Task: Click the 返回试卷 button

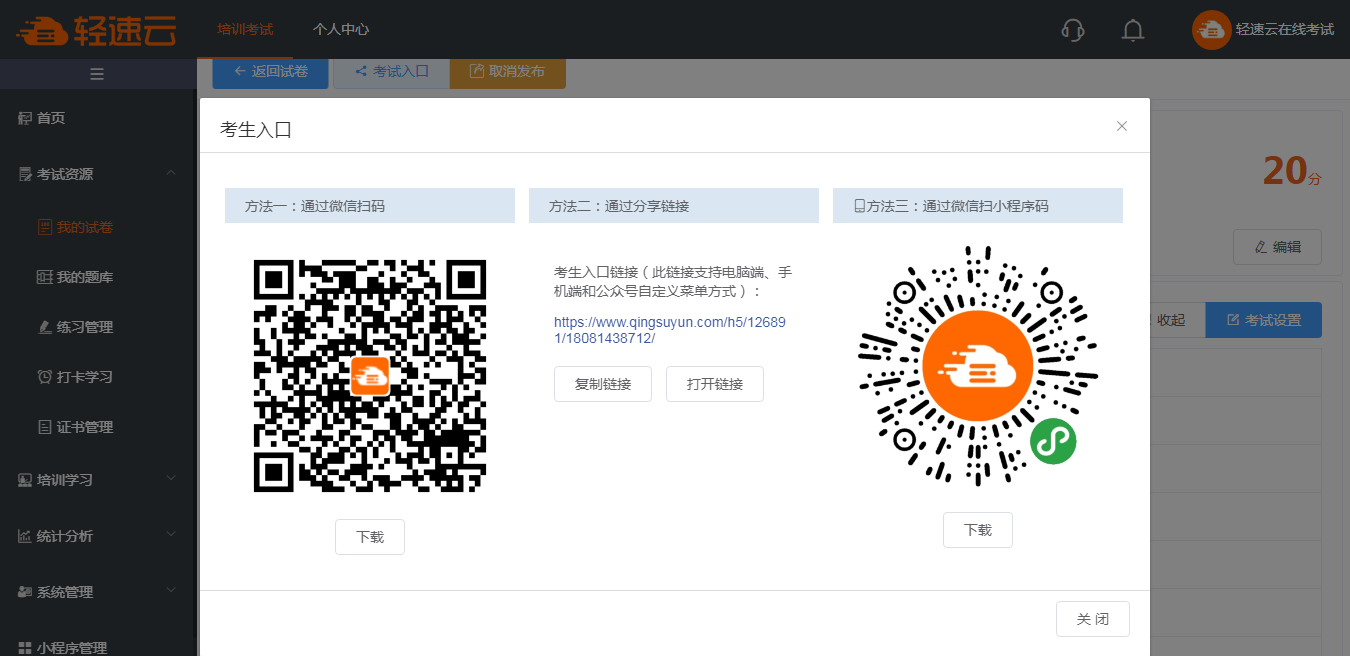Action: (270, 72)
